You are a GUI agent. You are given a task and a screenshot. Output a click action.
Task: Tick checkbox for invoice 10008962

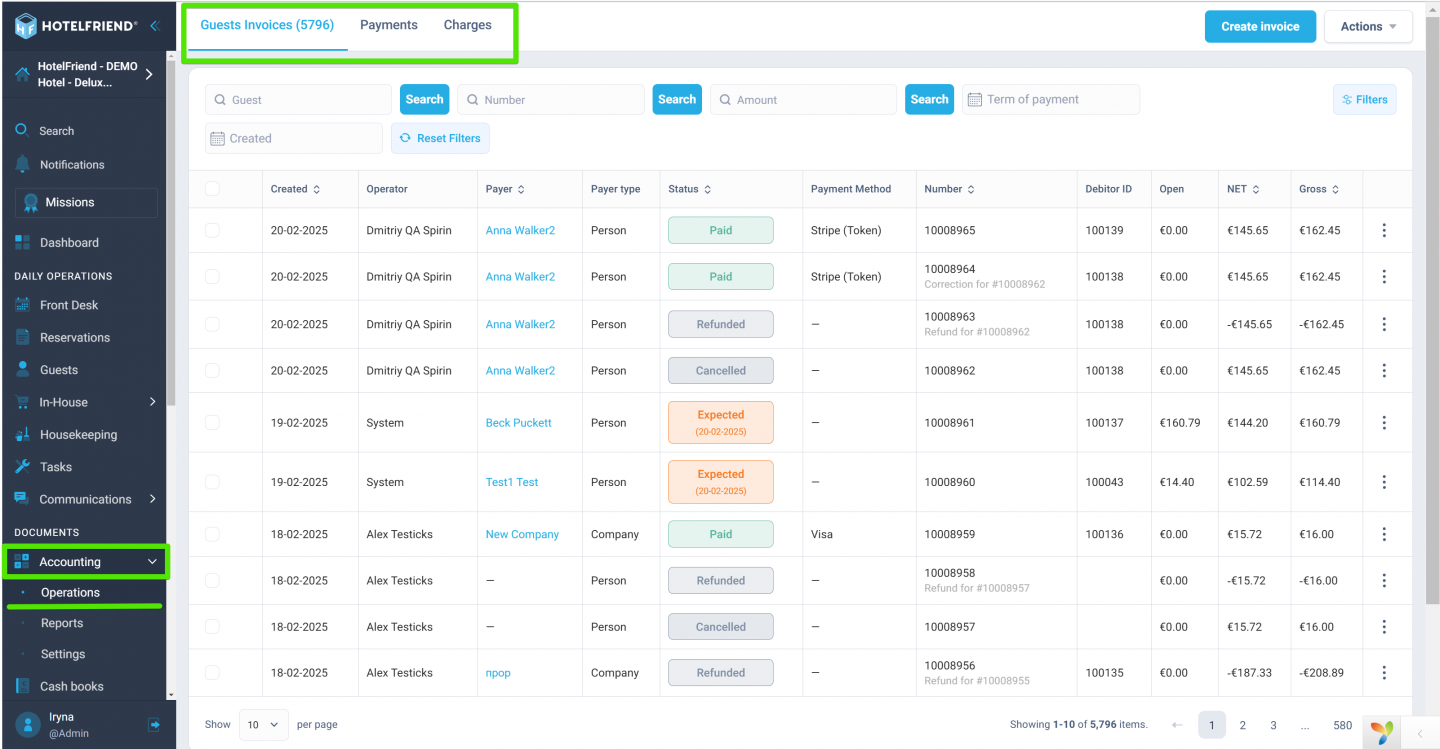tap(212, 371)
